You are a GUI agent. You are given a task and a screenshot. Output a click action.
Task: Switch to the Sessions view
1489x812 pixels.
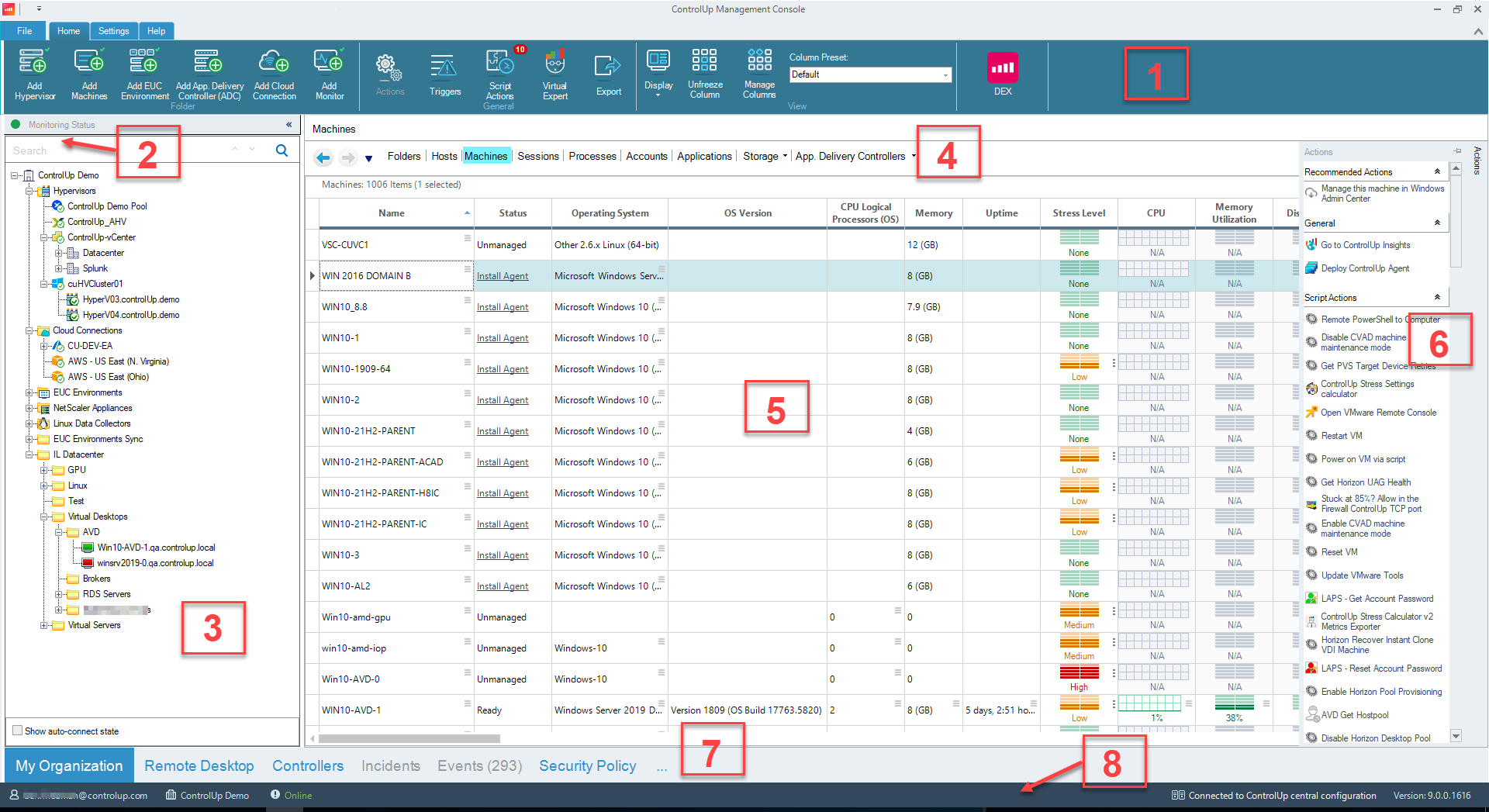[x=538, y=156]
